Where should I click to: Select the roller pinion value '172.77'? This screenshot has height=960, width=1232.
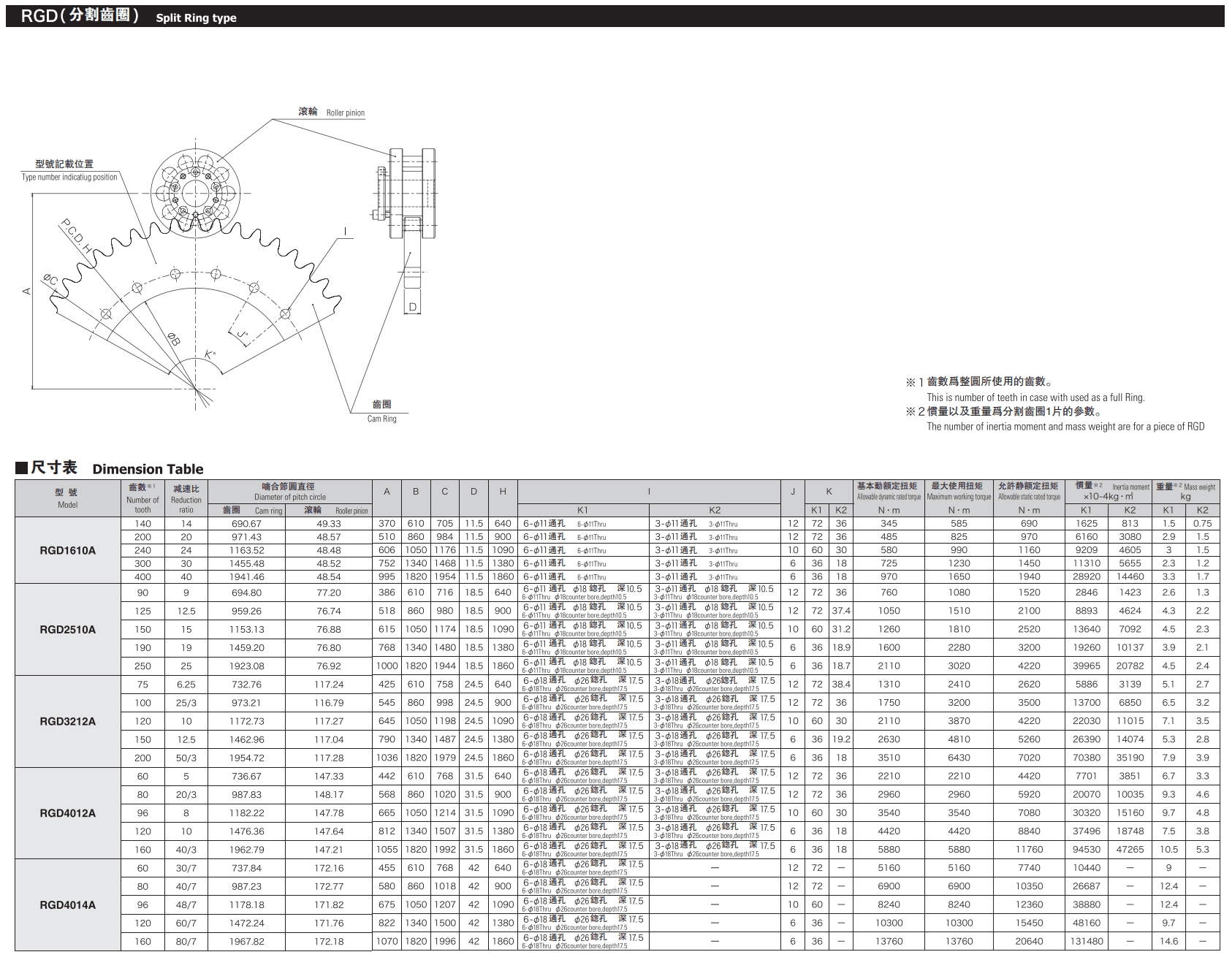(x=328, y=886)
